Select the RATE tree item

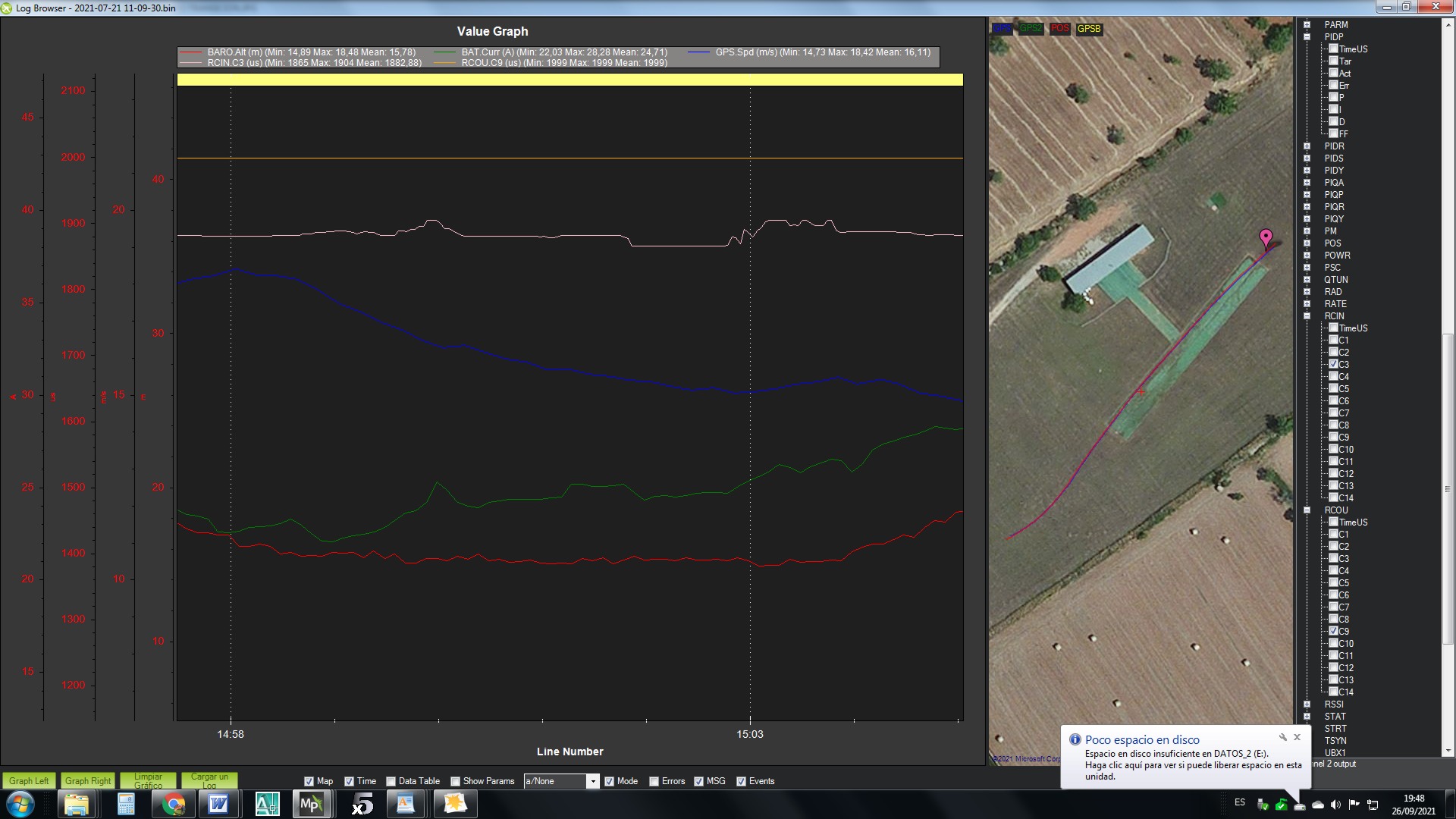coord(1335,304)
